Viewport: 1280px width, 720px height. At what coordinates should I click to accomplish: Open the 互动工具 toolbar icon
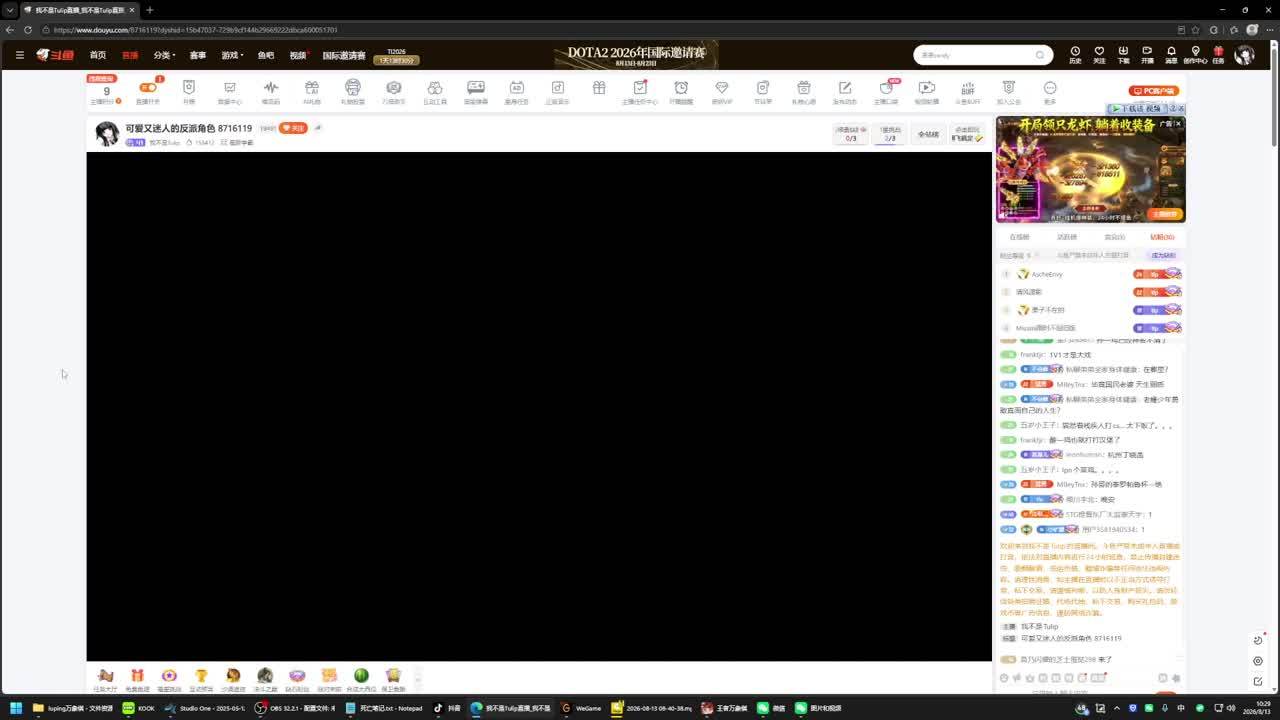coord(435,91)
